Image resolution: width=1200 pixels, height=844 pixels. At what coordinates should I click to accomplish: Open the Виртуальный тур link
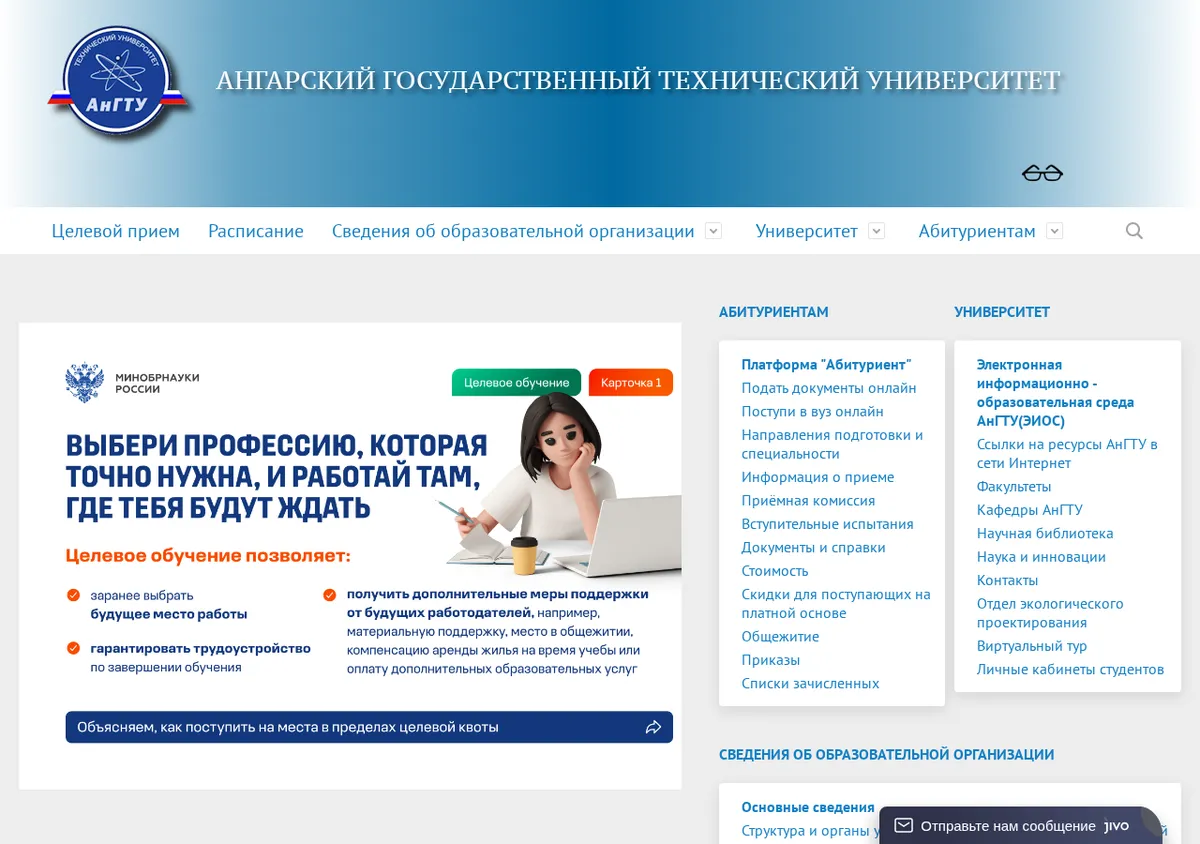1032,646
